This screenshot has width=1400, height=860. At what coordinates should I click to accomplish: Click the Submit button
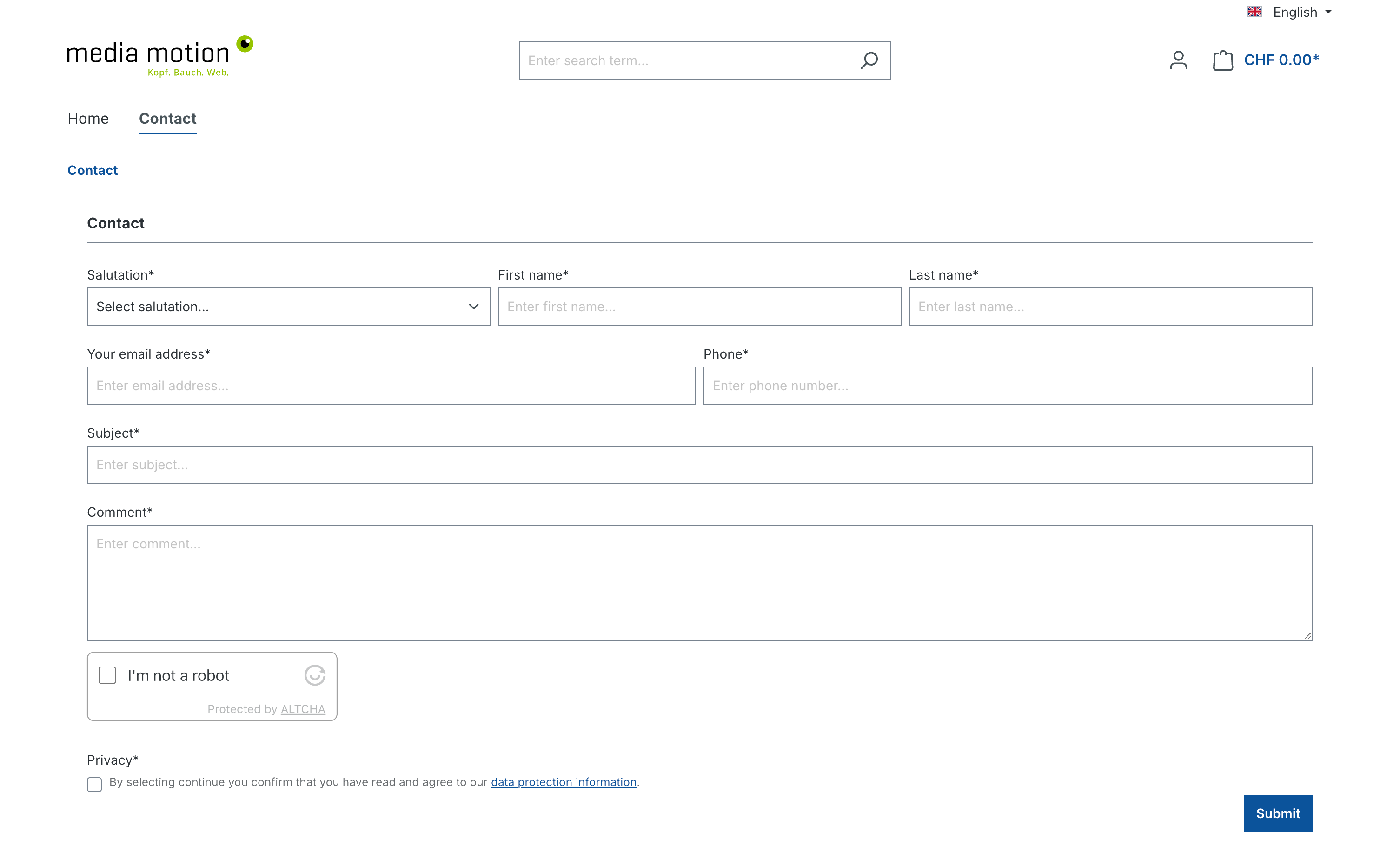coord(1278,813)
